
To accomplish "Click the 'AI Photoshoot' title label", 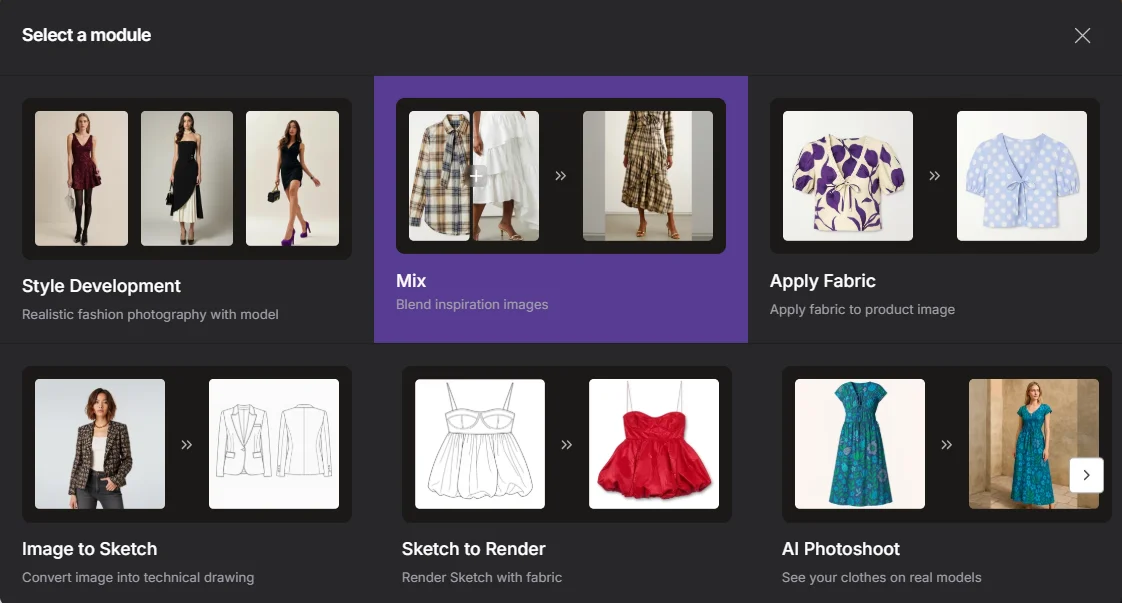I will tap(841, 549).
